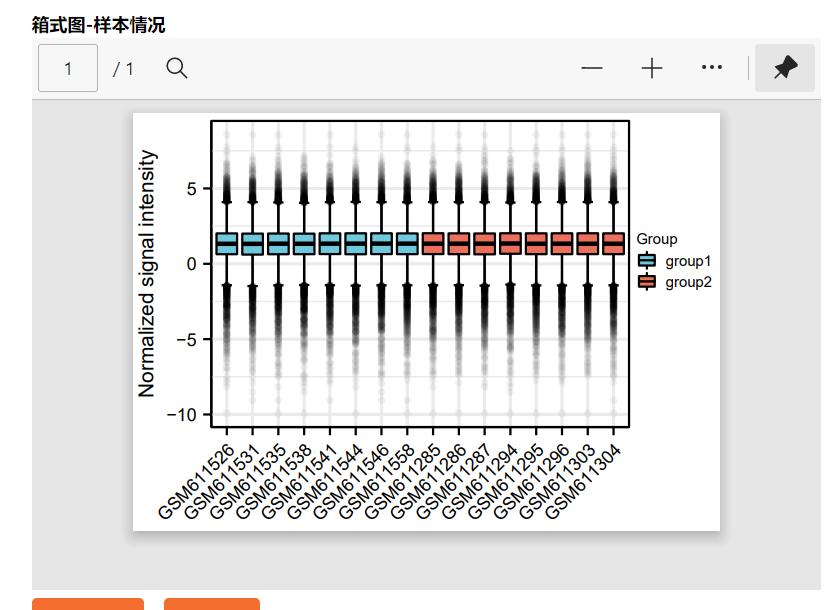
Task: Click the y-axis tick label '−5'
Action: click(x=187, y=340)
